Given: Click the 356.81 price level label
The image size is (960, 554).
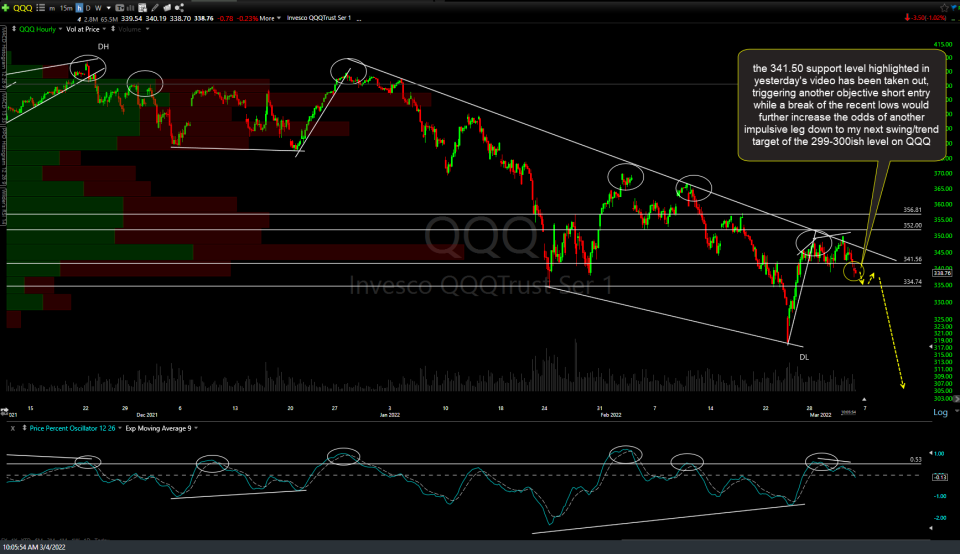Looking at the screenshot, I should point(912,210).
